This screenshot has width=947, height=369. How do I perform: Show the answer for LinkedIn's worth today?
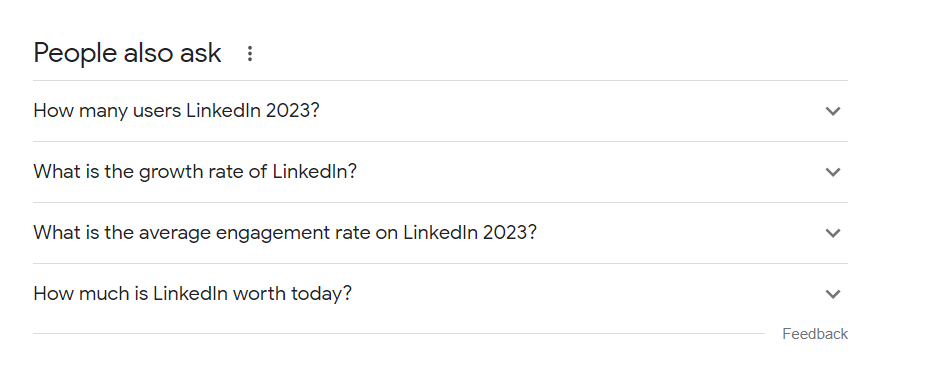point(440,294)
